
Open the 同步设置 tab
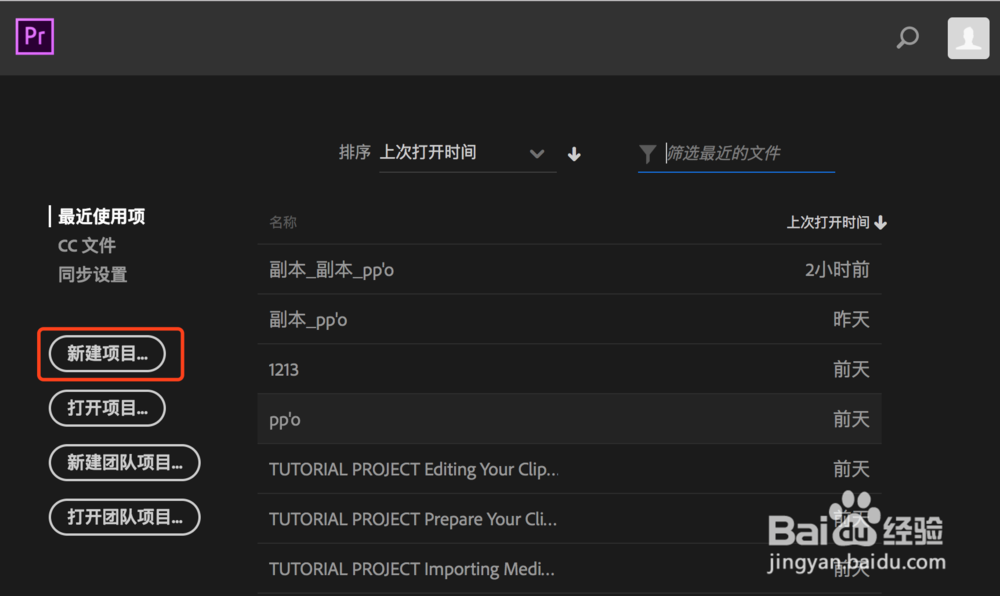(92, 275)
